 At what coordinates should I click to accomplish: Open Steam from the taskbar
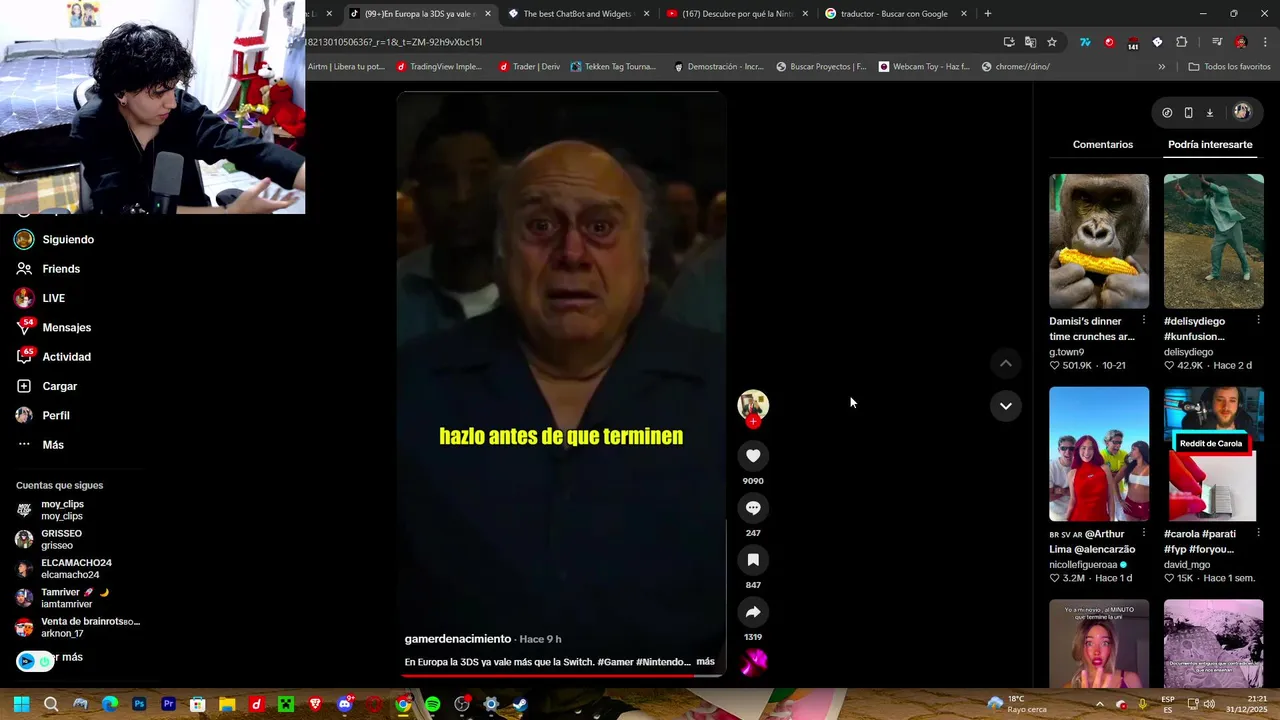520,704
